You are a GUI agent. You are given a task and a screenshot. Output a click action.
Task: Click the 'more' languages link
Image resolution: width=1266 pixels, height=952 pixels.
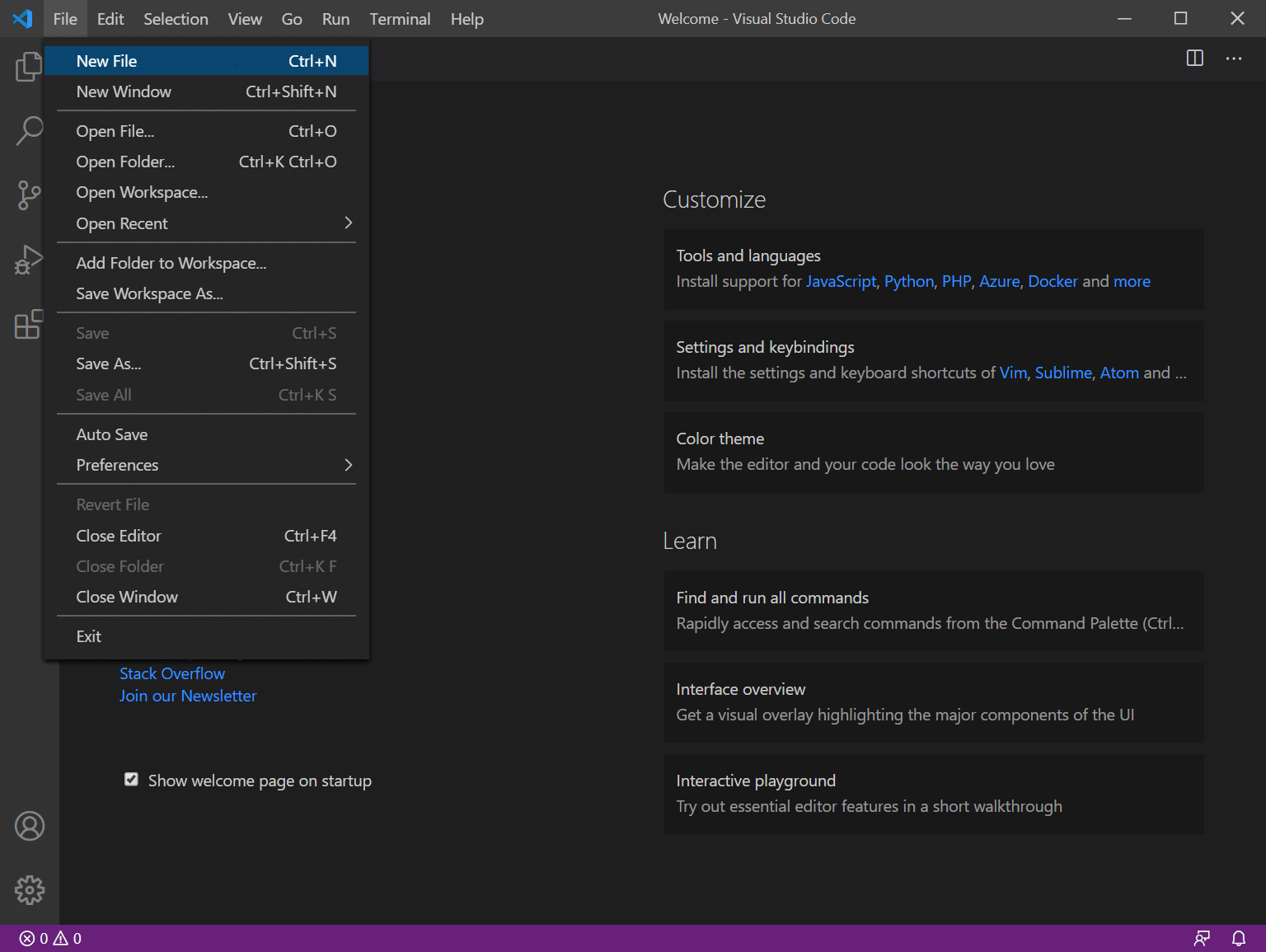click(1132, 281)
